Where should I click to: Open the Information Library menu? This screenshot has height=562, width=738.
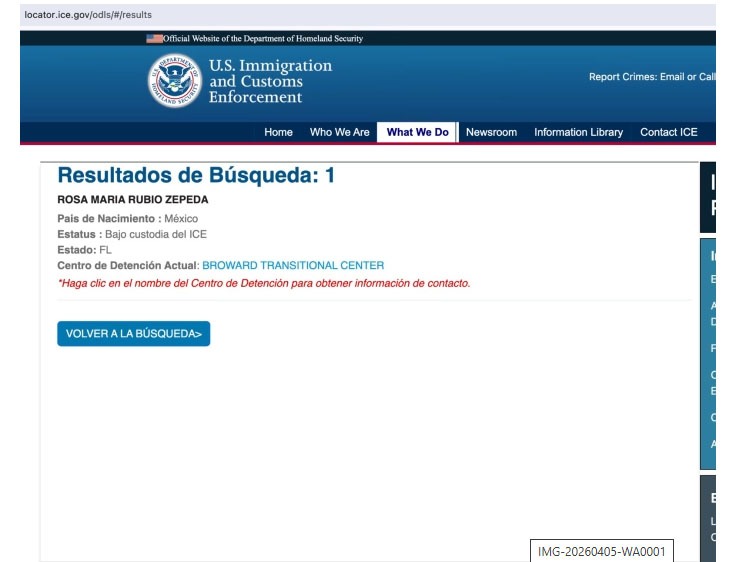click(x=578, y=132)
